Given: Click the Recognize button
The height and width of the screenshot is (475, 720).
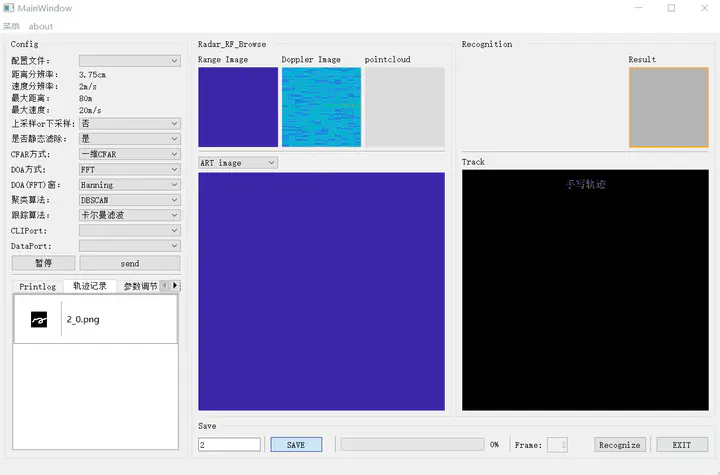Looking at the screenshot, I should (620, 445).
